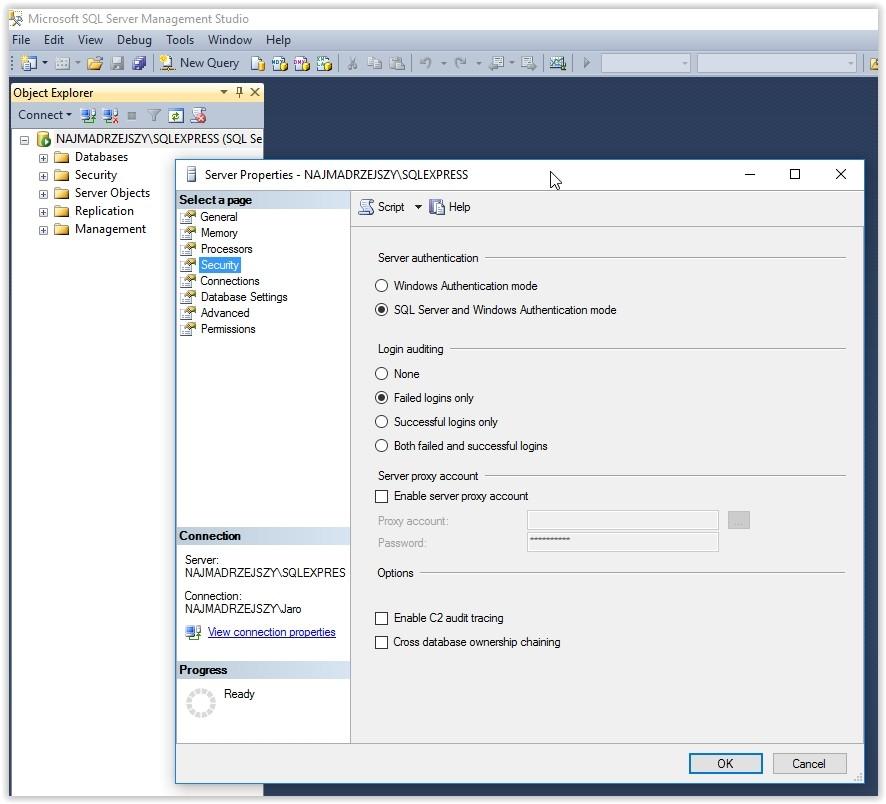The image size is (886, 804).
Task: Select Failed logins only
Action: (381, 398)
